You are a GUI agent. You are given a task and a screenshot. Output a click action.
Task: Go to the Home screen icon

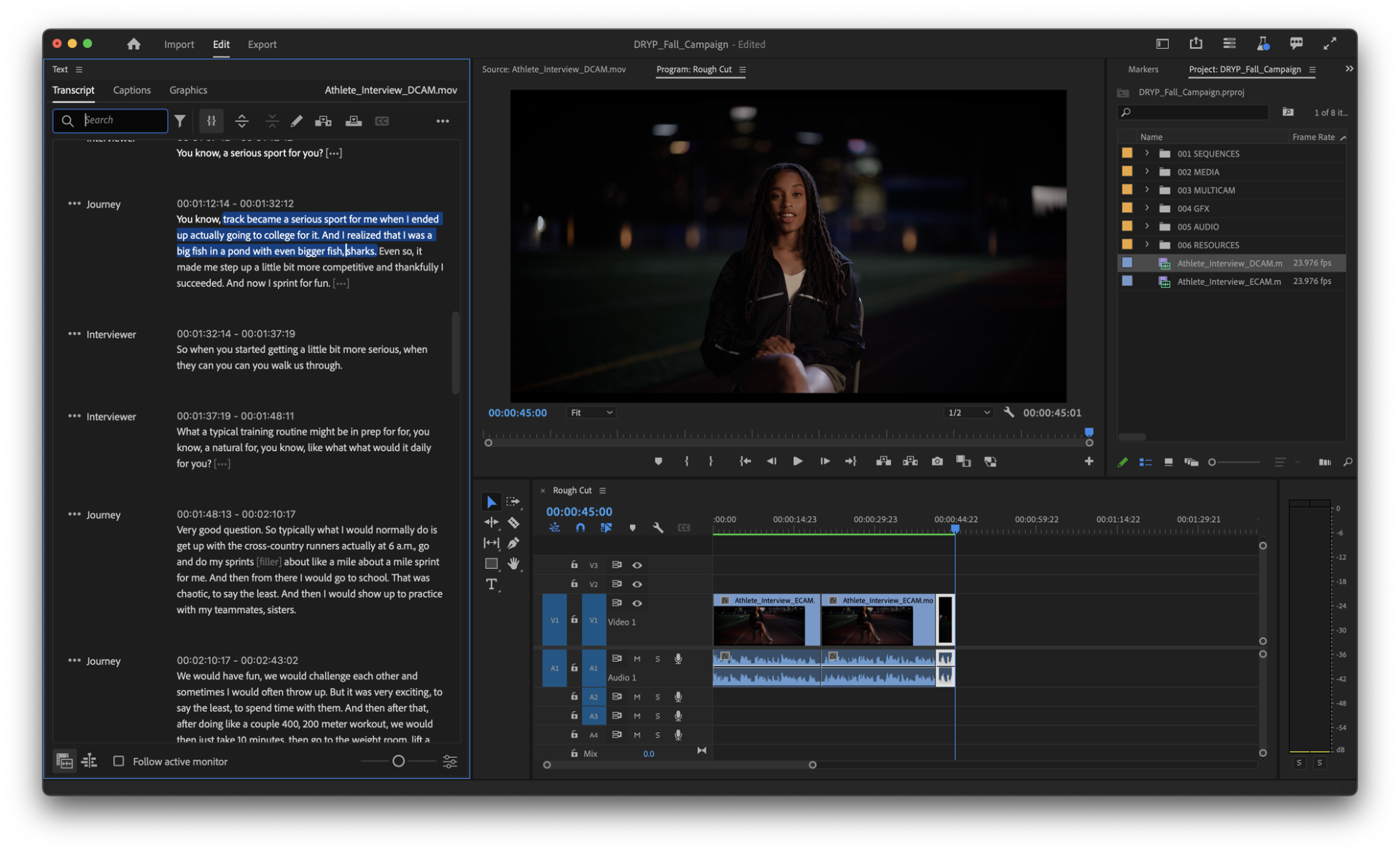pyautogui.click(x=133, y=44)
